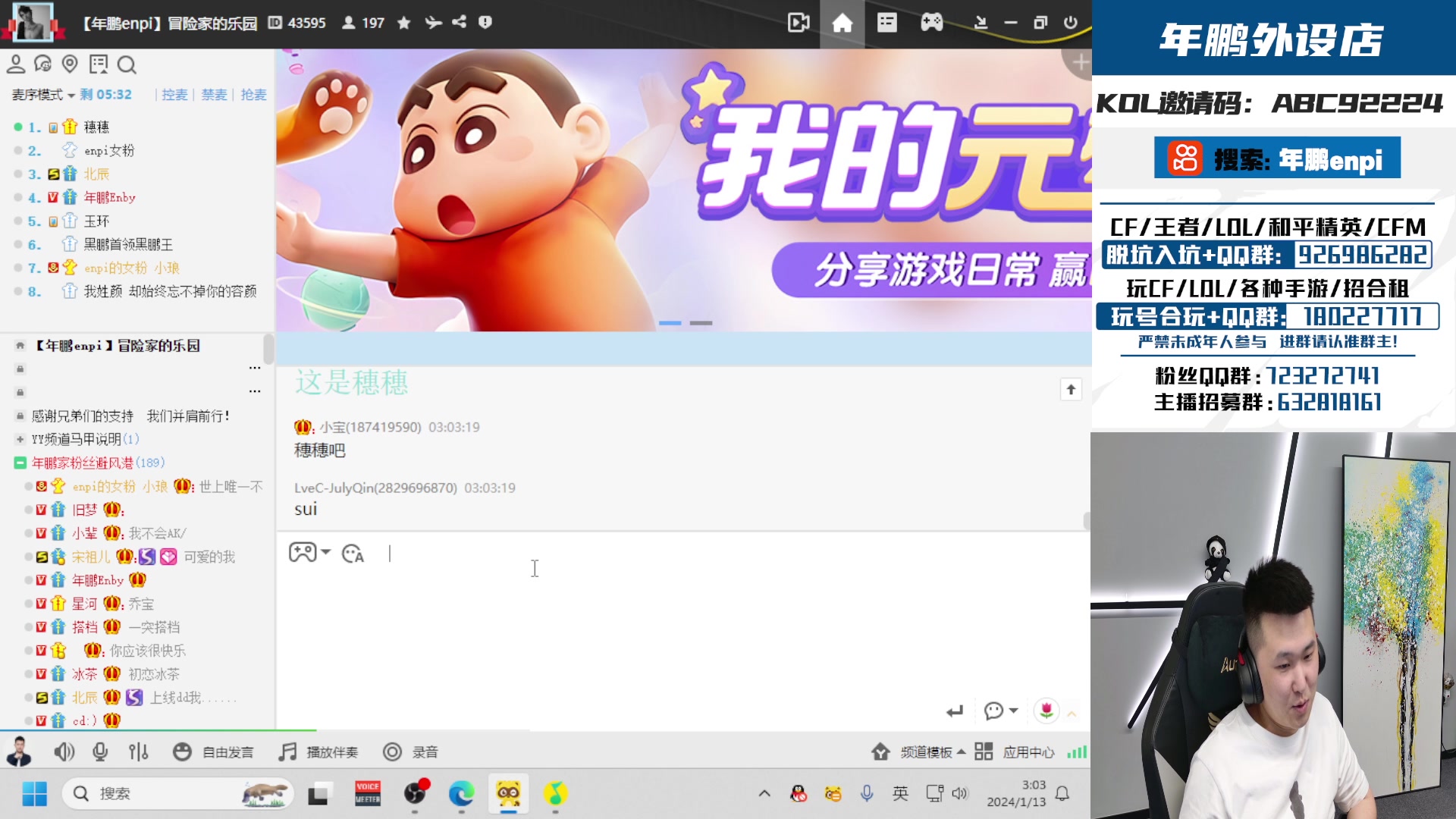Click the Windows taskbar search box
The height and width of the screenshot is (819, 1456).
177,794
